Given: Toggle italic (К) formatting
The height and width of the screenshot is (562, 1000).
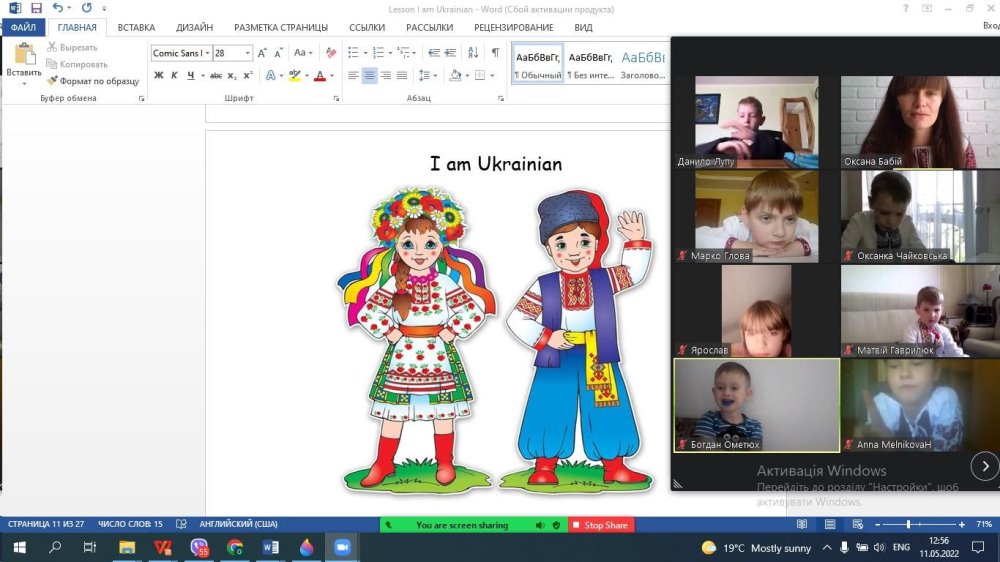Looking at the screenshot, I should pos(174,75).
